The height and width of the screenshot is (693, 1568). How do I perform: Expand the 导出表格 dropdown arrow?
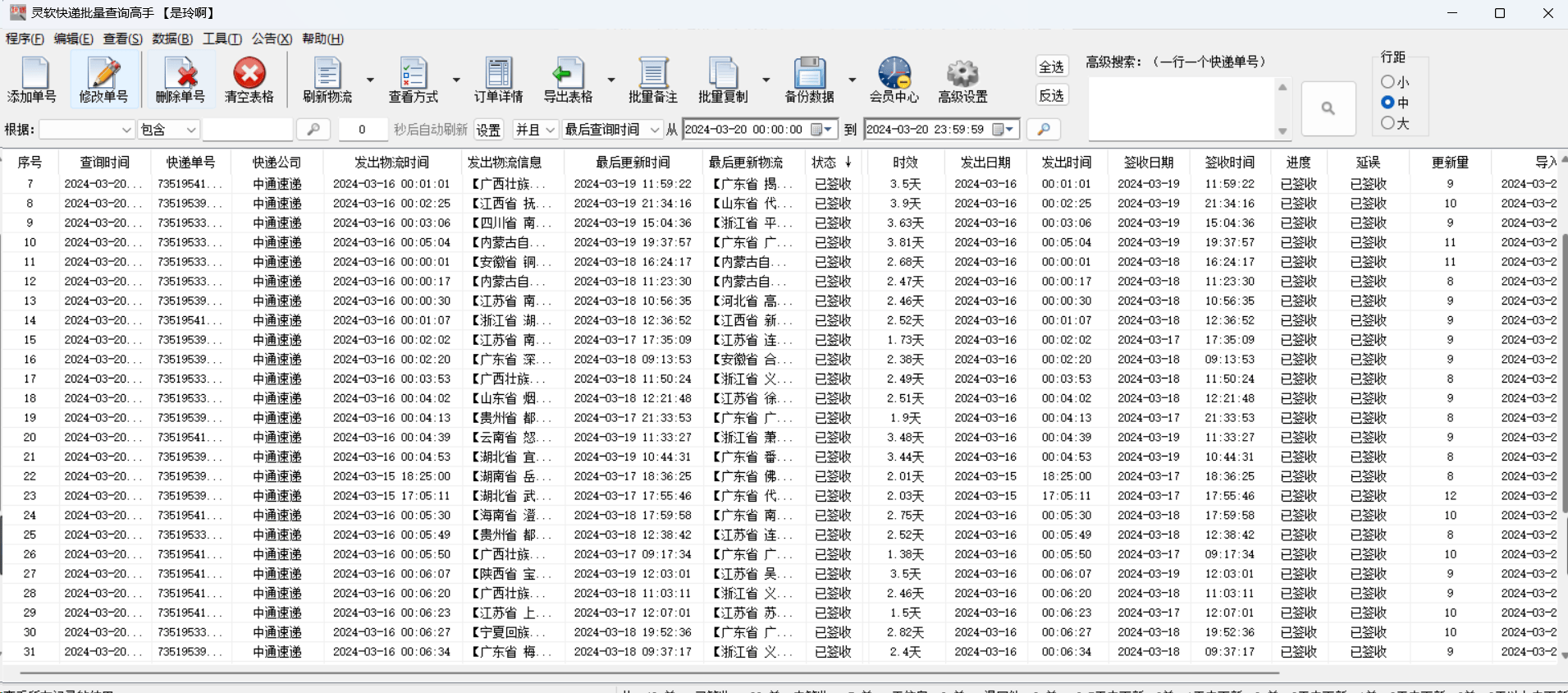coord(611,80)
